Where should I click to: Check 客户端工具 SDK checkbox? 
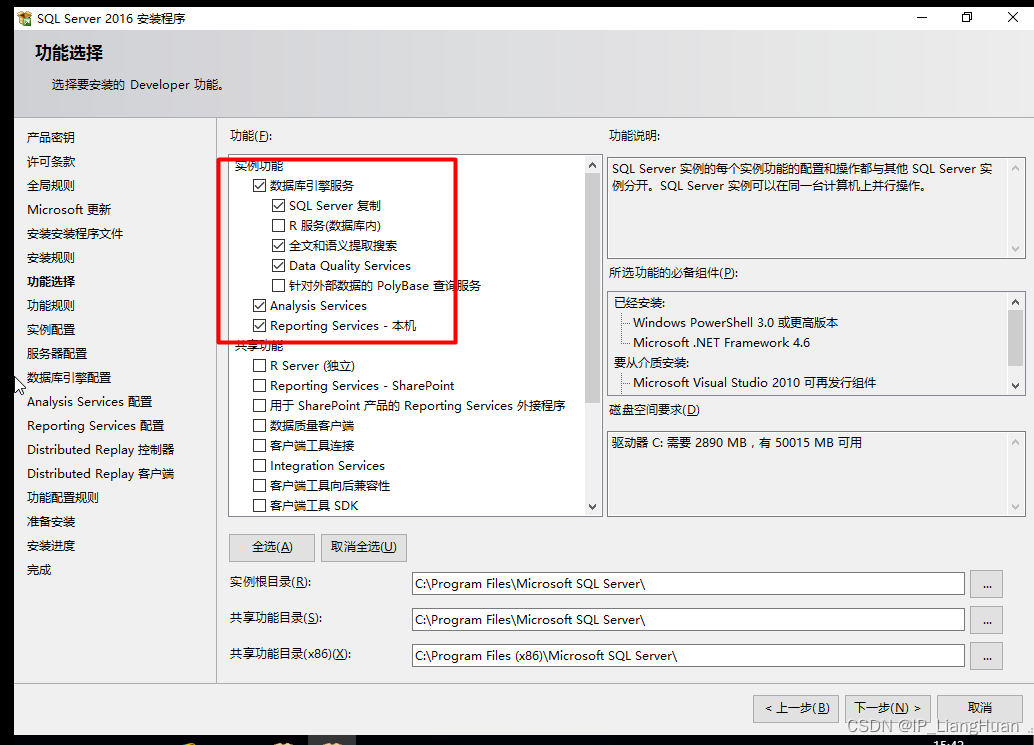coord(259,506)
